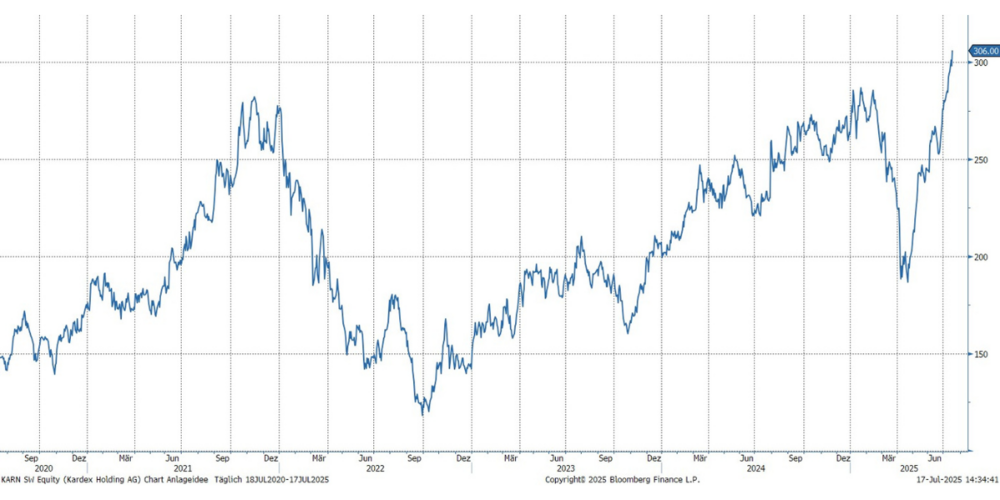Click the lowest trough of the line in late 2022
Screen dimensions: 1000x500
click(x=424, y=412)
